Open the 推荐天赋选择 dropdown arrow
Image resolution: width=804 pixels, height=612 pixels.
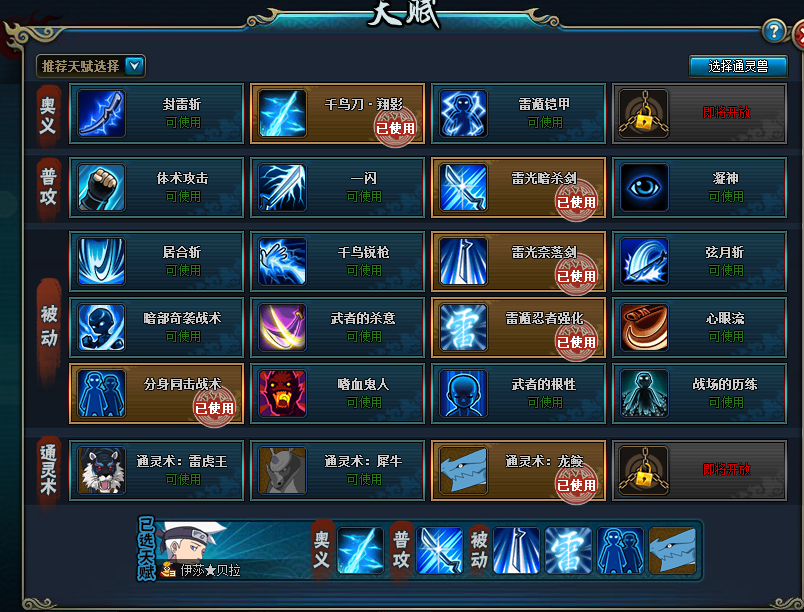point(134,66)
